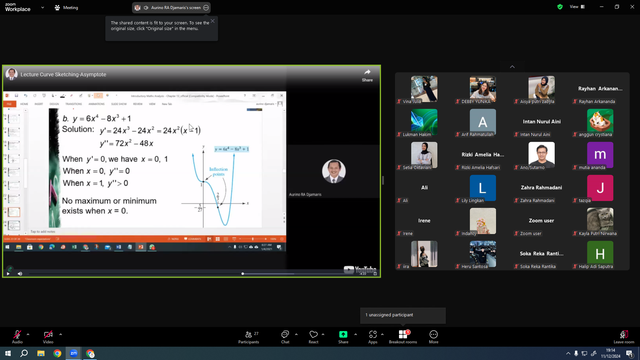Open the Chat panel
Viewport: 640px width, 360px height.
pos(285,337)
